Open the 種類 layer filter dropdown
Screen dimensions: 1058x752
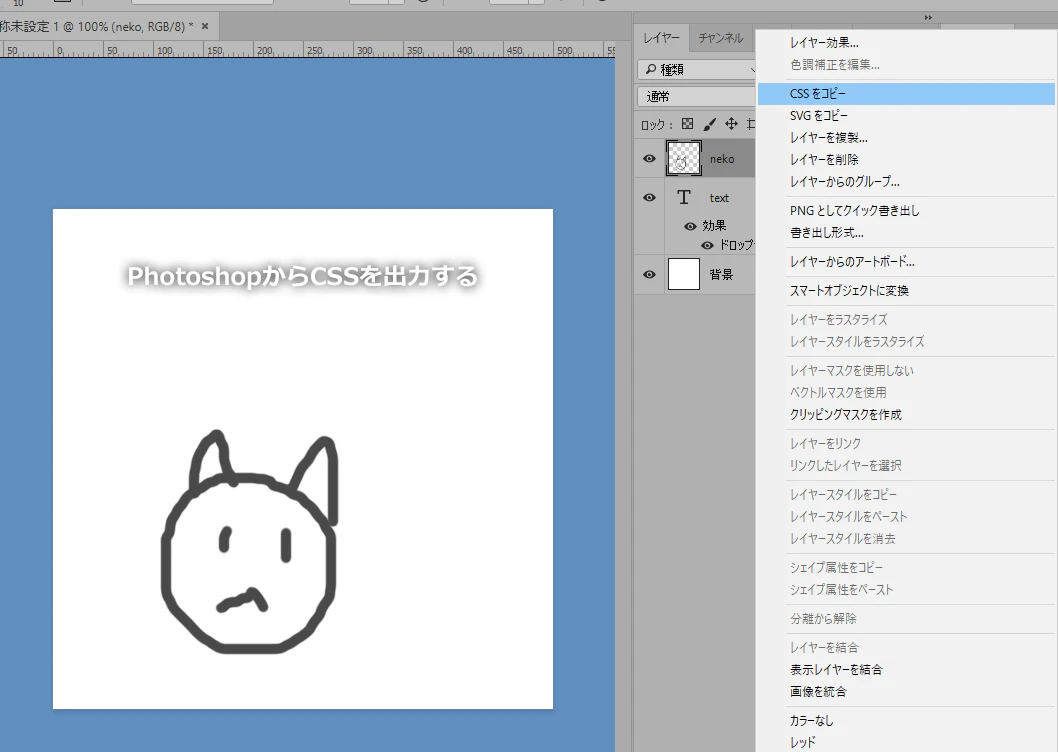[x=697, y=70]
